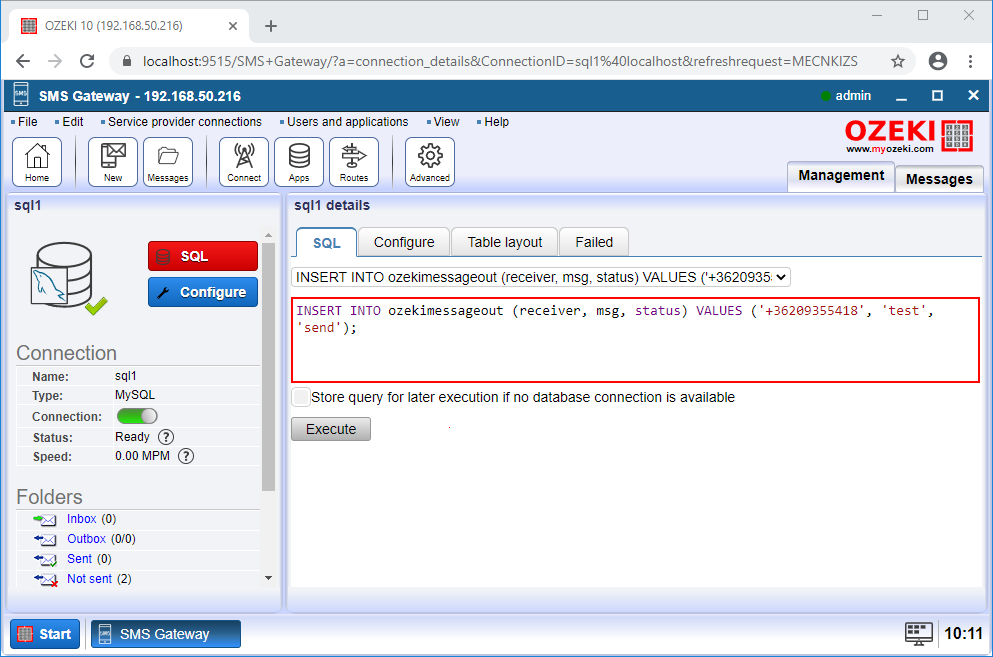
Task: Click the SMS Gateway phone icon in title bar
Action: [x=21, y=96]
